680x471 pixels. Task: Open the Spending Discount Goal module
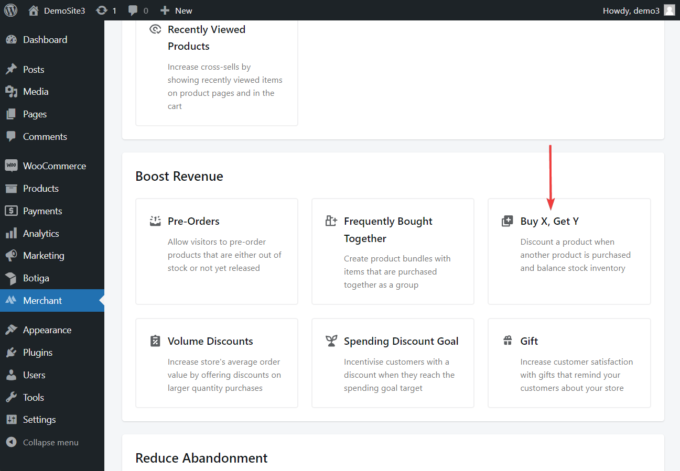pyautogui.click(x=392, y=363)
